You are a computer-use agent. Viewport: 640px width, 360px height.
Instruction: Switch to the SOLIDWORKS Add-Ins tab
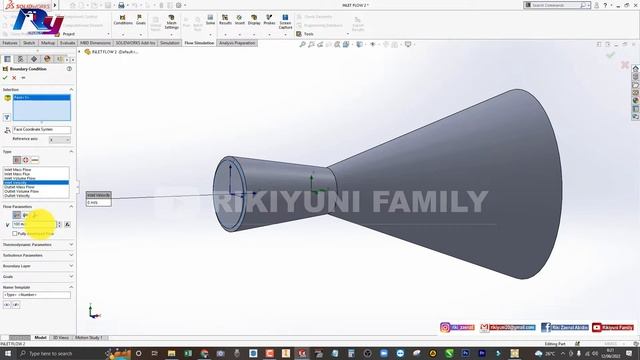pyautogui.click(x=136, y=43)
